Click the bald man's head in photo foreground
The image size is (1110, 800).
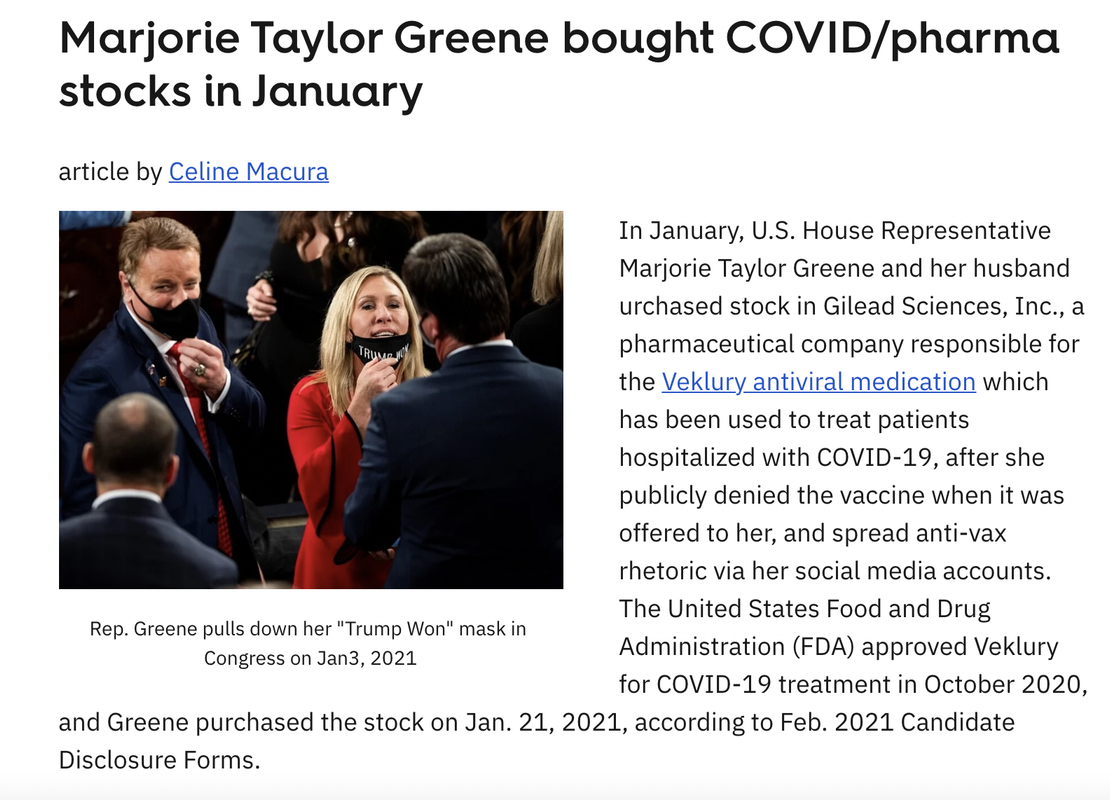(x=135, y=438)
